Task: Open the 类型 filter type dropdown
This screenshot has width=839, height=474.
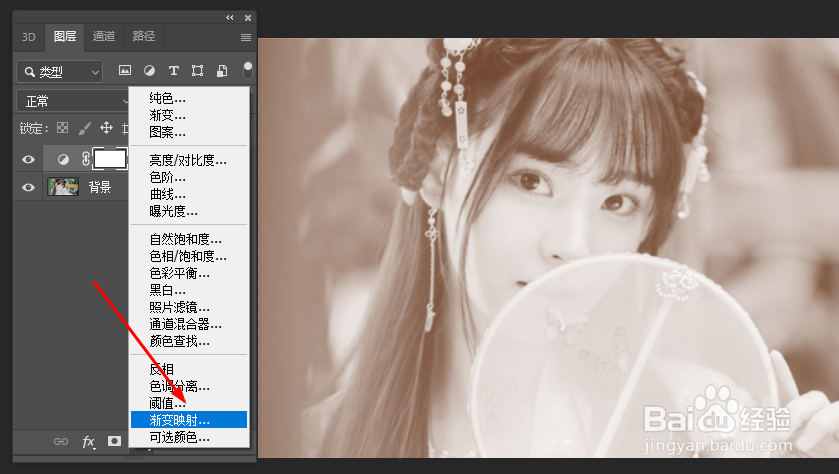Action: pyautogui.click(x=59, y=72)
